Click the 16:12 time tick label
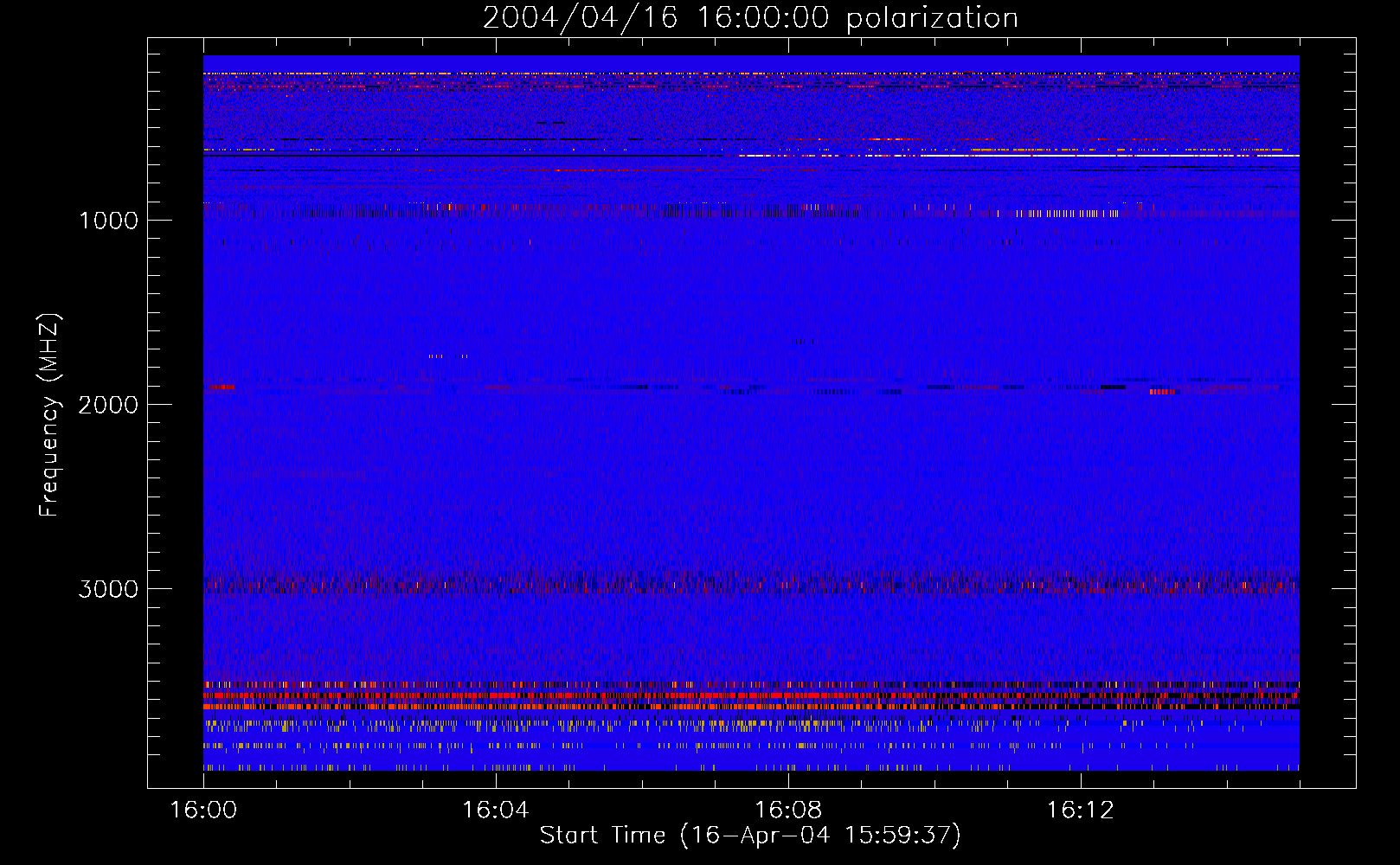The width and height of the screenshot is (1400, 865). pyautogui.click(x=1080, y=811)
